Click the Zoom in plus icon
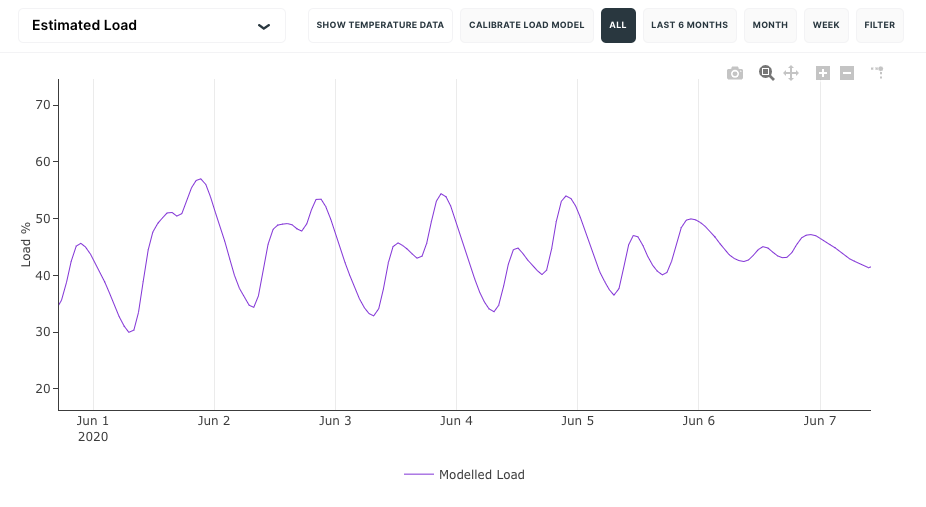This screenshot has width=926, height=507. pyautogui.click(x=823, y=73)
